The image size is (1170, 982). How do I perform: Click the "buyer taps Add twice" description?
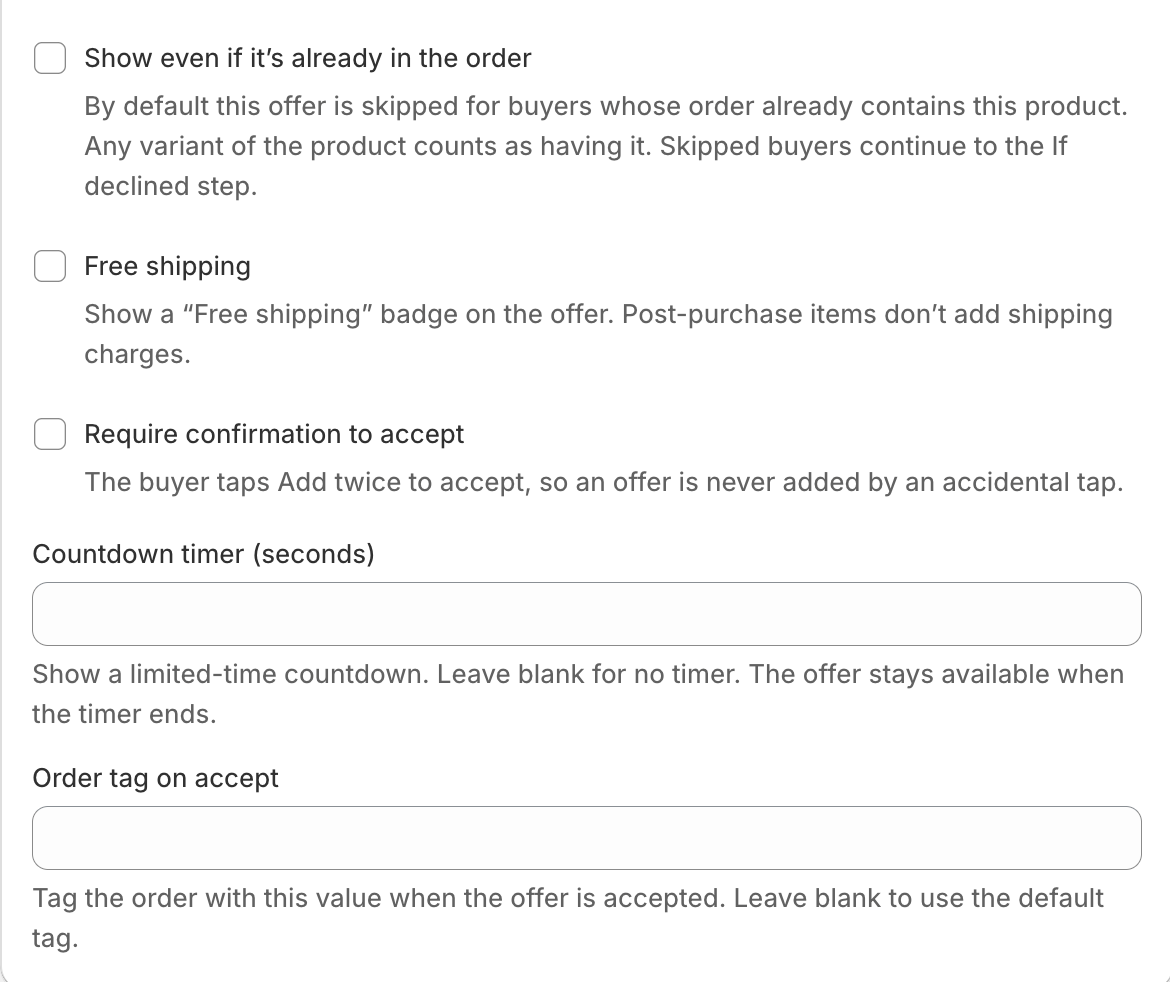604,482
